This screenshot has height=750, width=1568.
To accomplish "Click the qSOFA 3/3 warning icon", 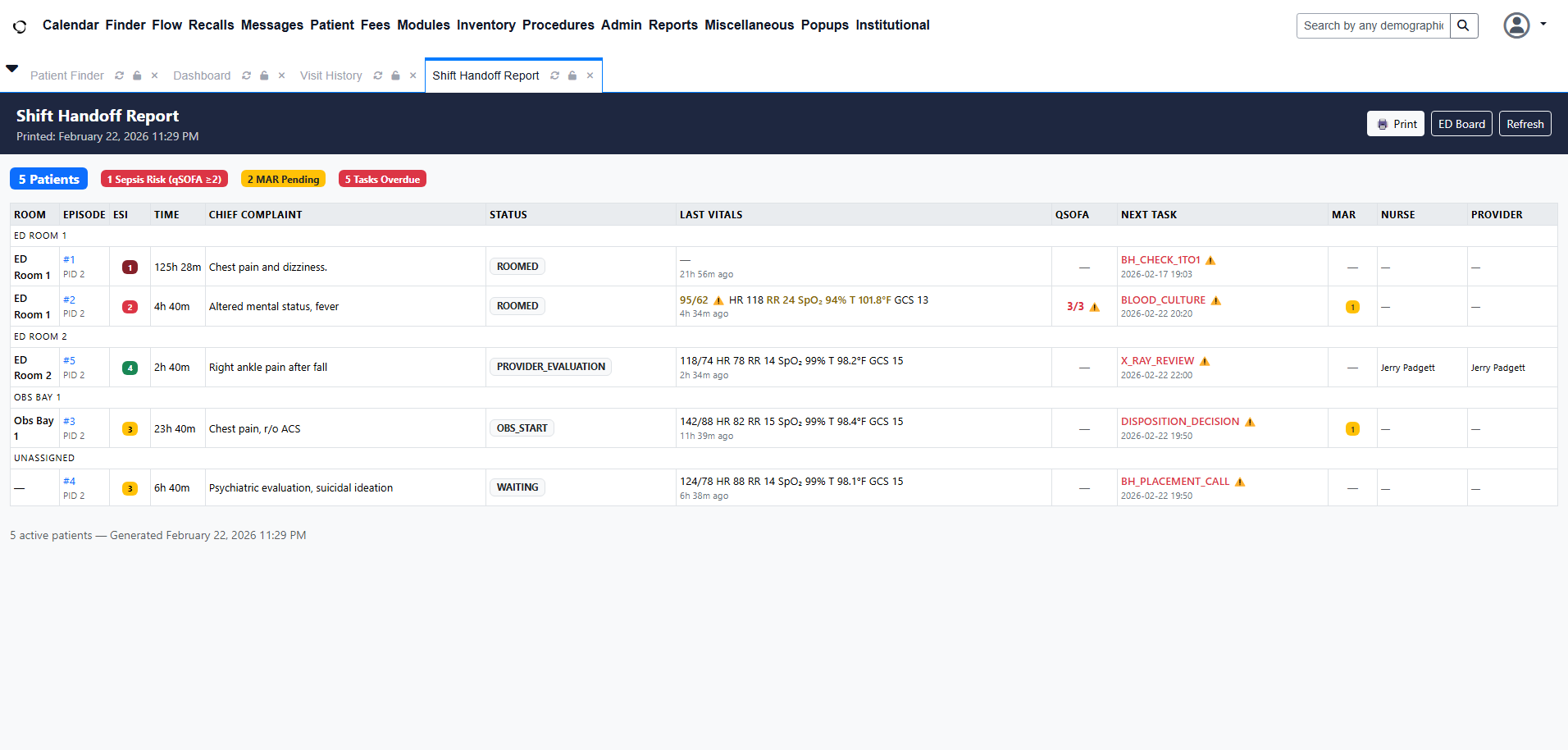I will tap(1094, 307).
